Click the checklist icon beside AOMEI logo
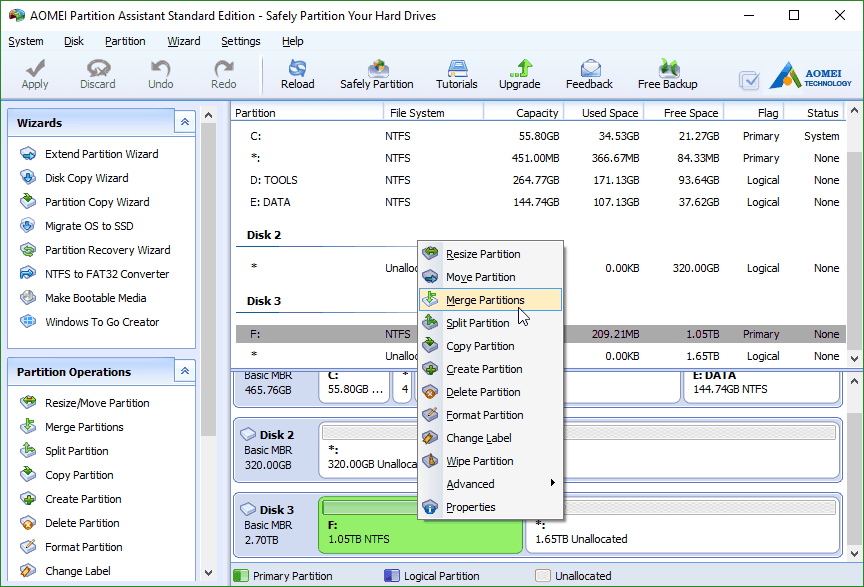This screenshot has height=587, width=864. coord(749,80)
